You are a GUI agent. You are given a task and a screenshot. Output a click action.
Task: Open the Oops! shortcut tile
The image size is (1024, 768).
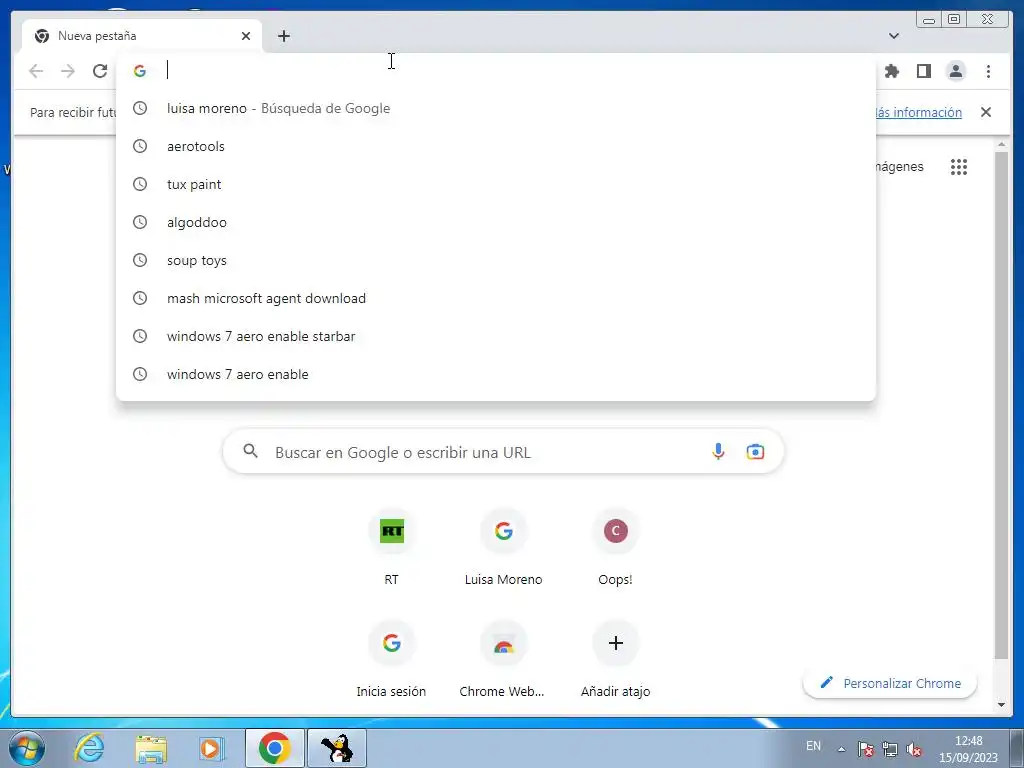[x=615, y=549]
